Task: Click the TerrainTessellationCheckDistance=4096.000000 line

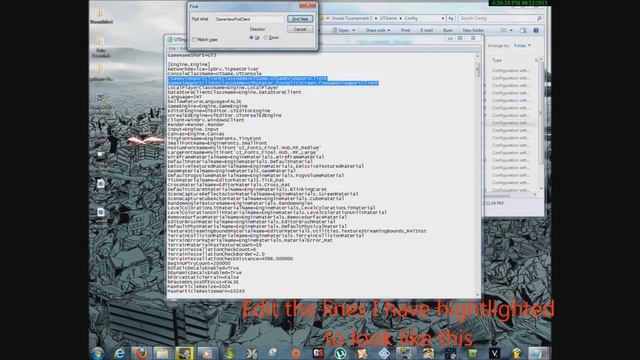Action: pyautogui.click(x=230, y=259)
